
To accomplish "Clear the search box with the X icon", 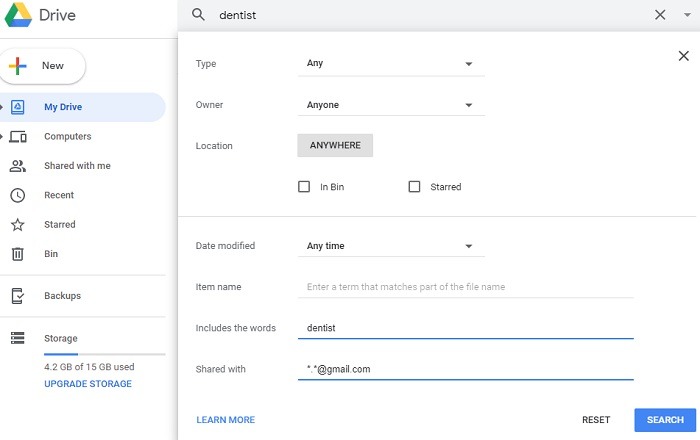I will point(660,15).
